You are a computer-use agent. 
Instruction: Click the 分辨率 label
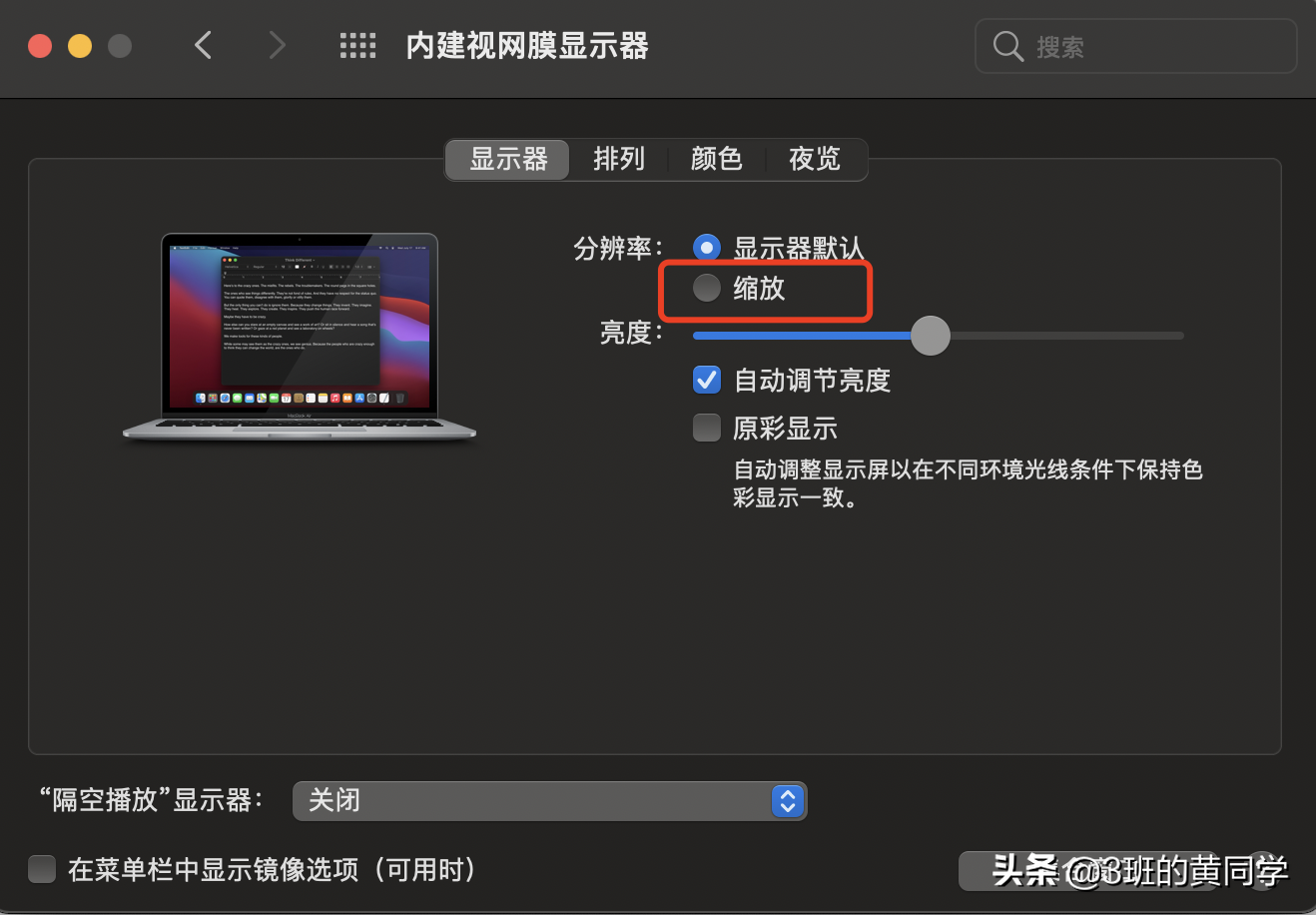618,248
